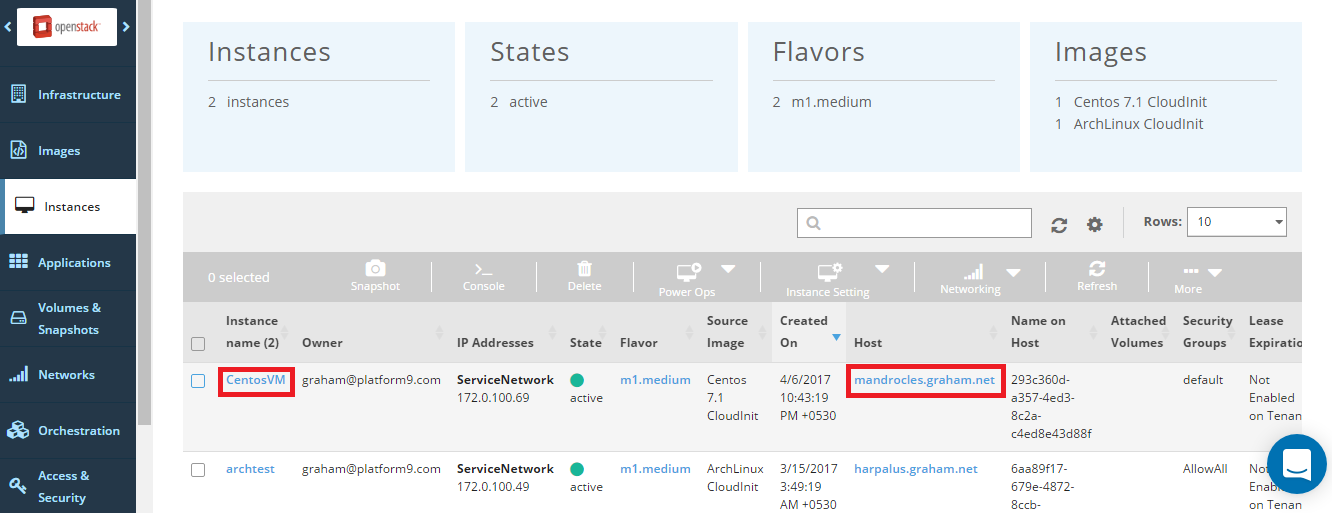Viewport: 1332px width, 513px height.
Task: Open Volumes & Snapshots section
Action: 68,319
